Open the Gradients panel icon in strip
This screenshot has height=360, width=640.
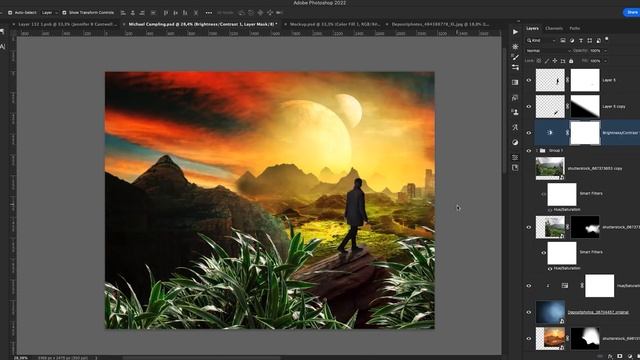515,82
